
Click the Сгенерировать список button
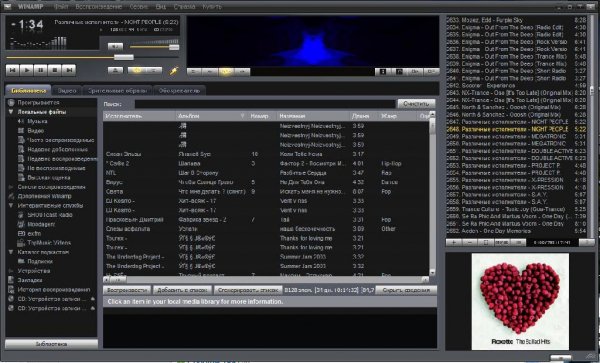coord(248,290)
